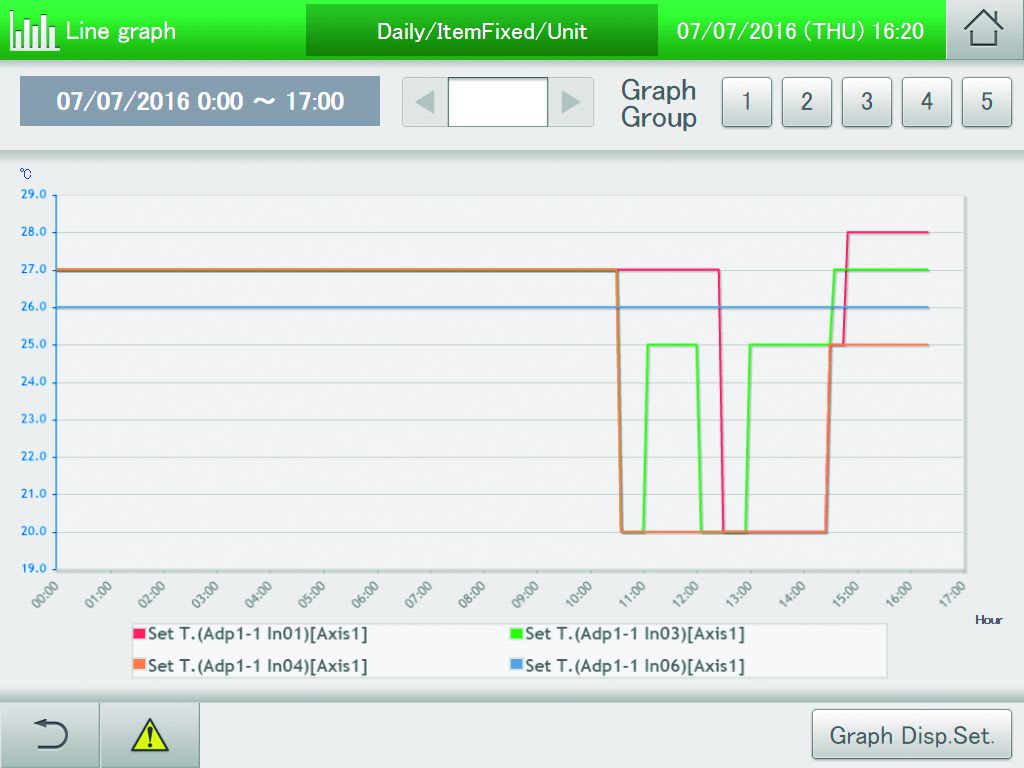This screenshot has height=768, width=1024.
Task: Click orange swatch for Adp1-1 In04 legend
Action: pyautogui.click(x=139, y=666)
